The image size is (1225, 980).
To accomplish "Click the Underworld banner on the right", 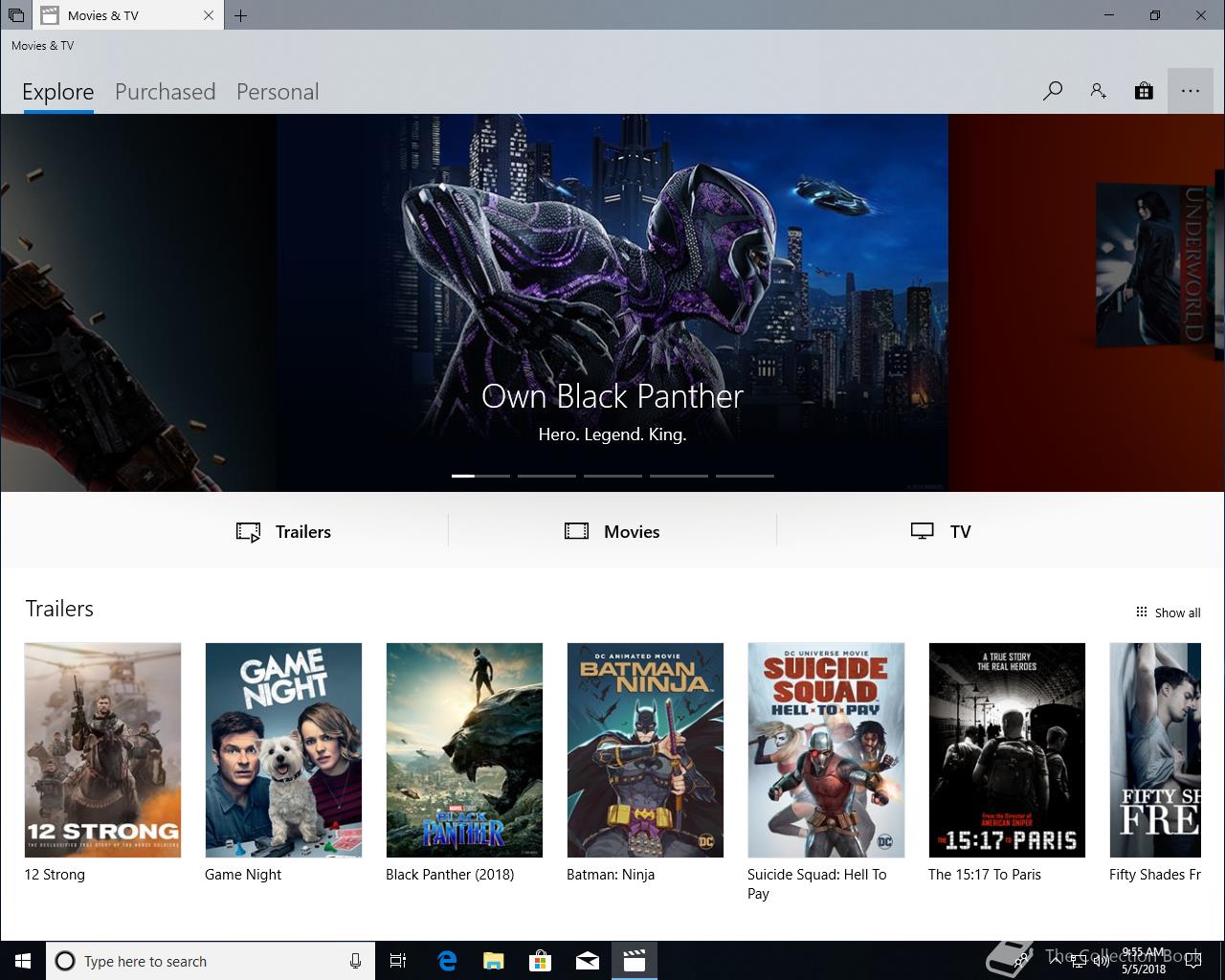I will [x=1086, y=302].
